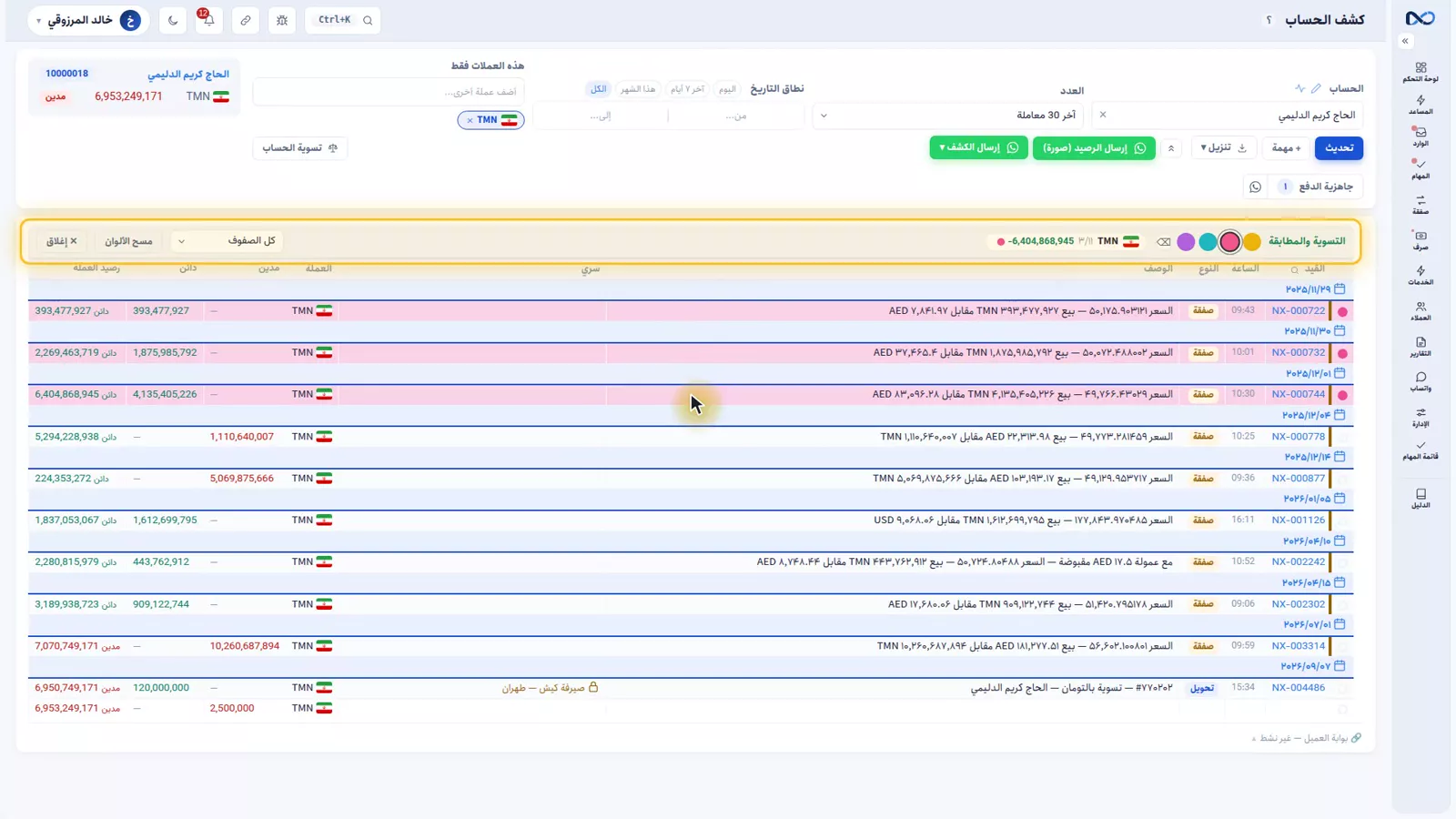The height and width of the screenshot is (819, 1456).
Task: Open صرف exchange icon in sidebar
Action: click(1421, 240)
